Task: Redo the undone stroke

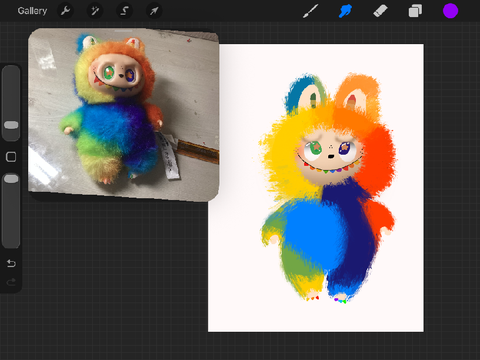Action: (11, 282)
